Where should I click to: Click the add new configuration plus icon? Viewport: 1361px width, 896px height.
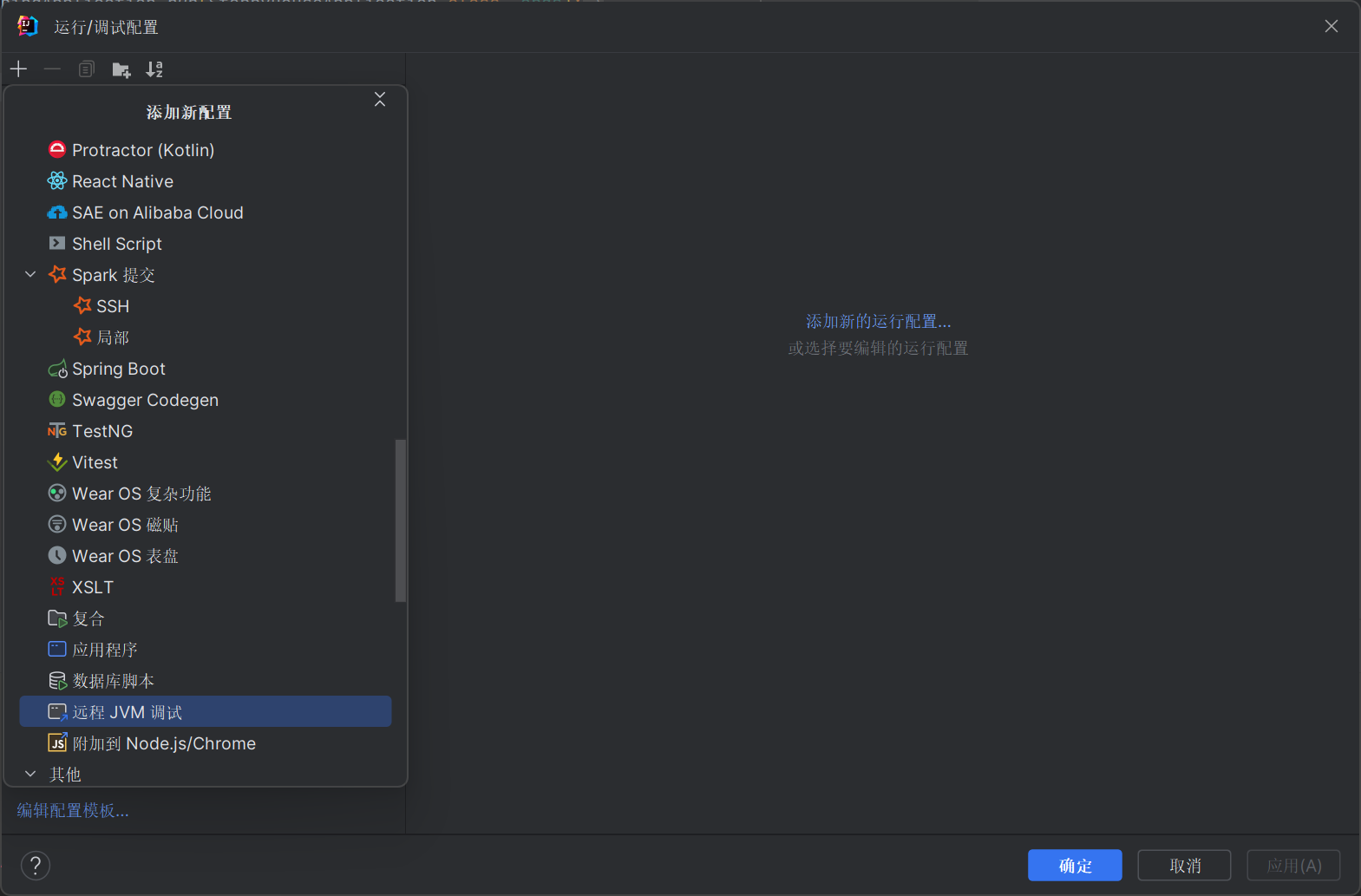[18, 69]
